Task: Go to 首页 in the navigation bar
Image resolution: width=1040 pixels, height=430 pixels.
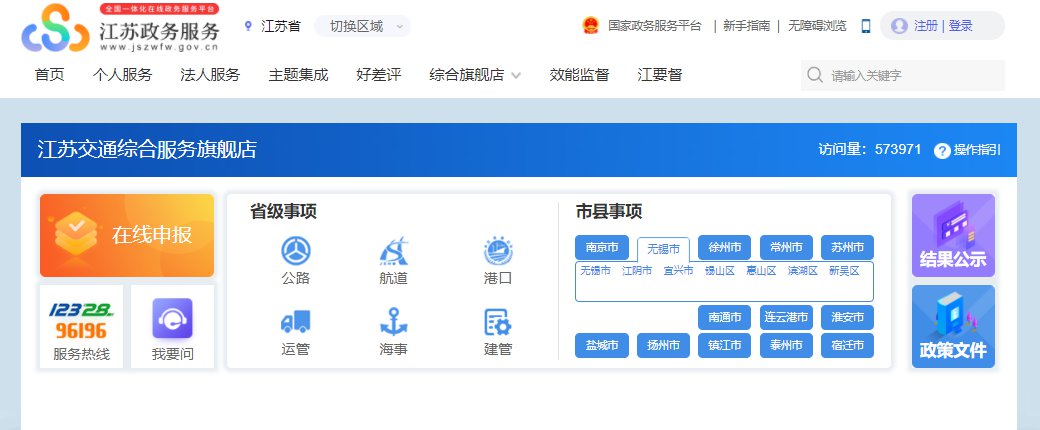Action: pyautogui.click(x=50, y=75)
